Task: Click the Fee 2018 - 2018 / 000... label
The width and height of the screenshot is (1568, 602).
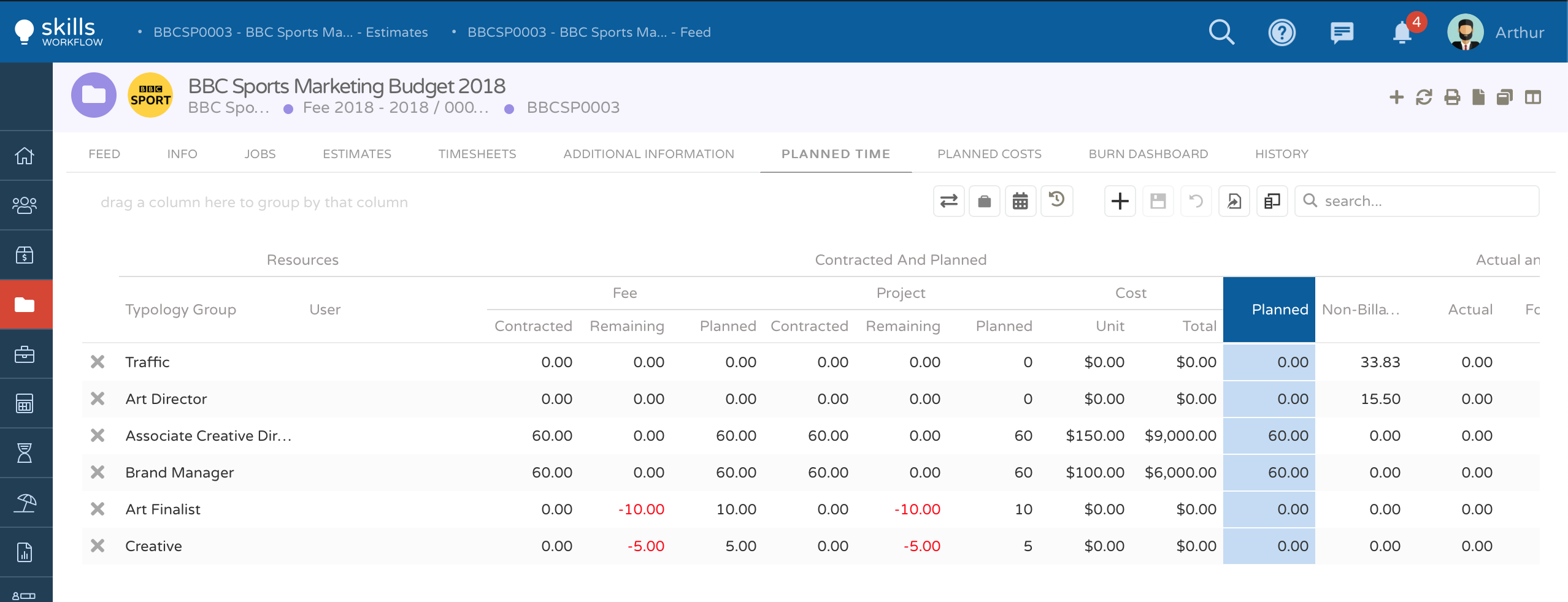Action: [396, 107]
